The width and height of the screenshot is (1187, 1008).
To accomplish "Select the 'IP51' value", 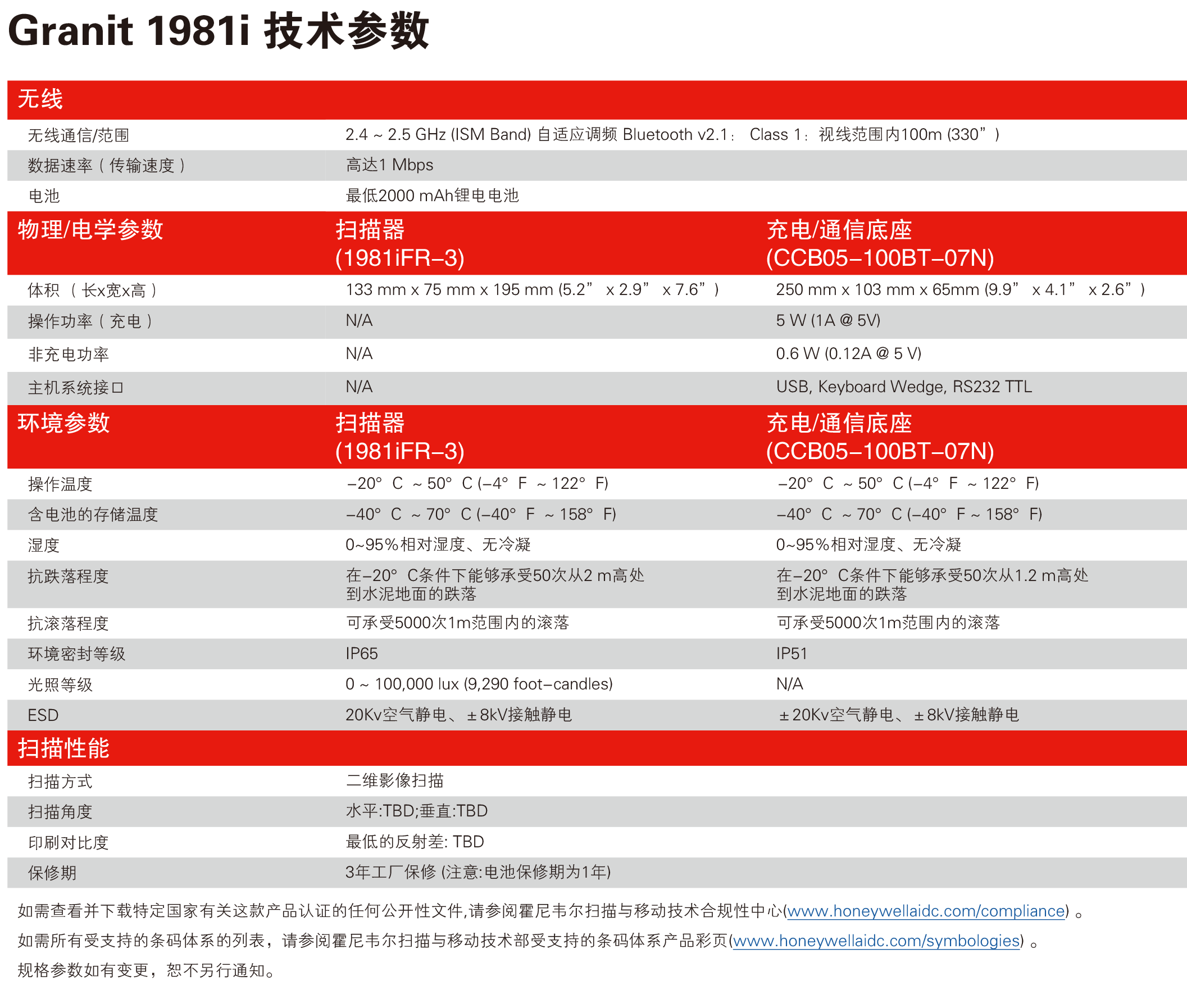I will point(791,653).
